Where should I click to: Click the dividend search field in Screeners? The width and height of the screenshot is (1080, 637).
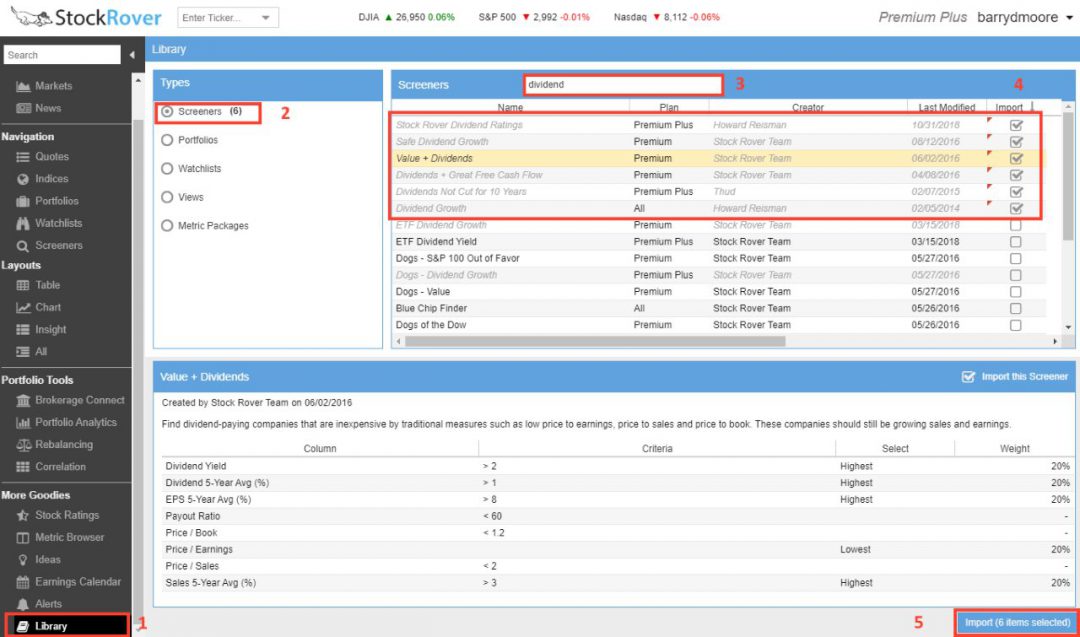620,85
